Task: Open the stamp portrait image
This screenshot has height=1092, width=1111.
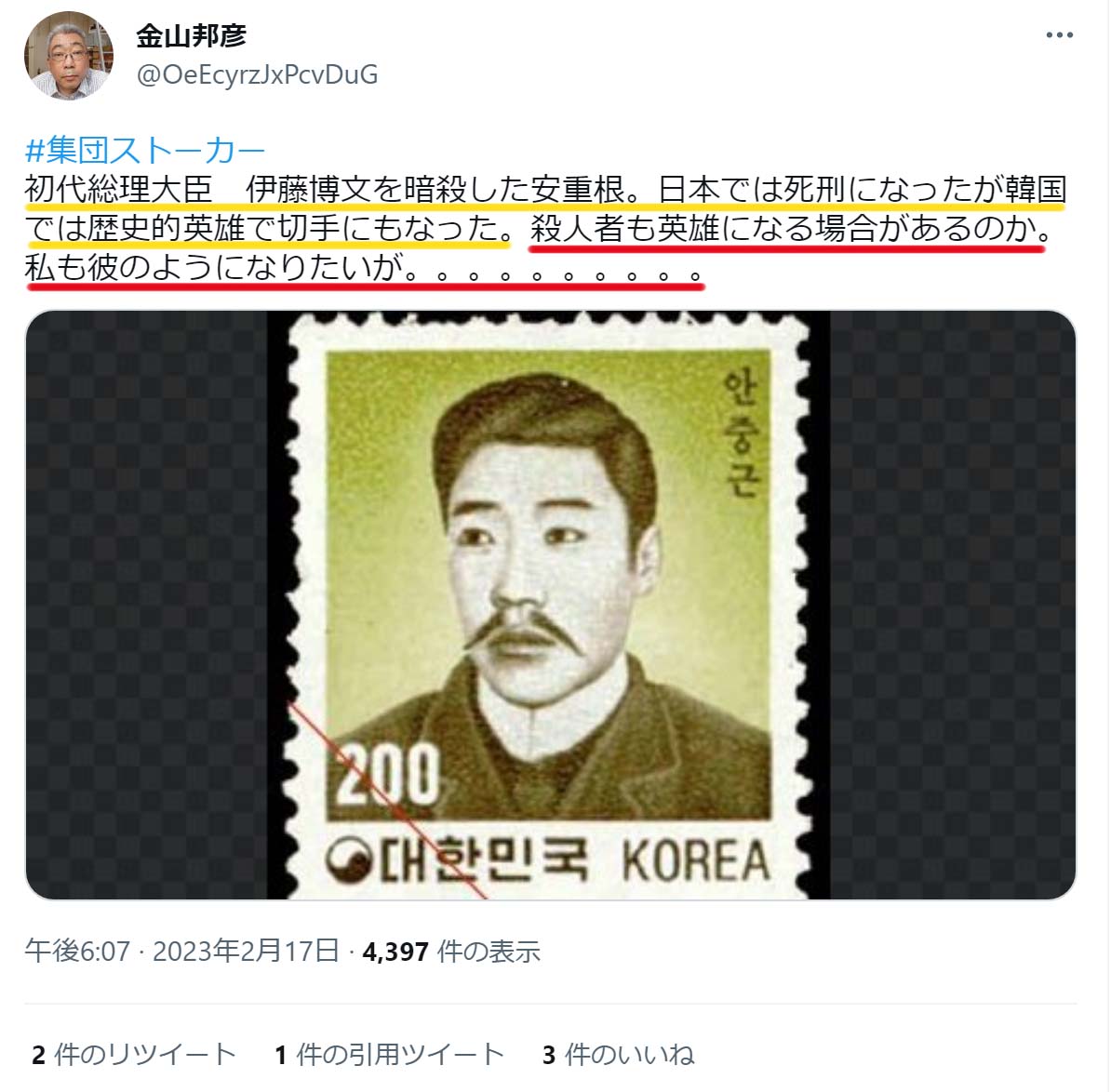Action: point(551,605)
